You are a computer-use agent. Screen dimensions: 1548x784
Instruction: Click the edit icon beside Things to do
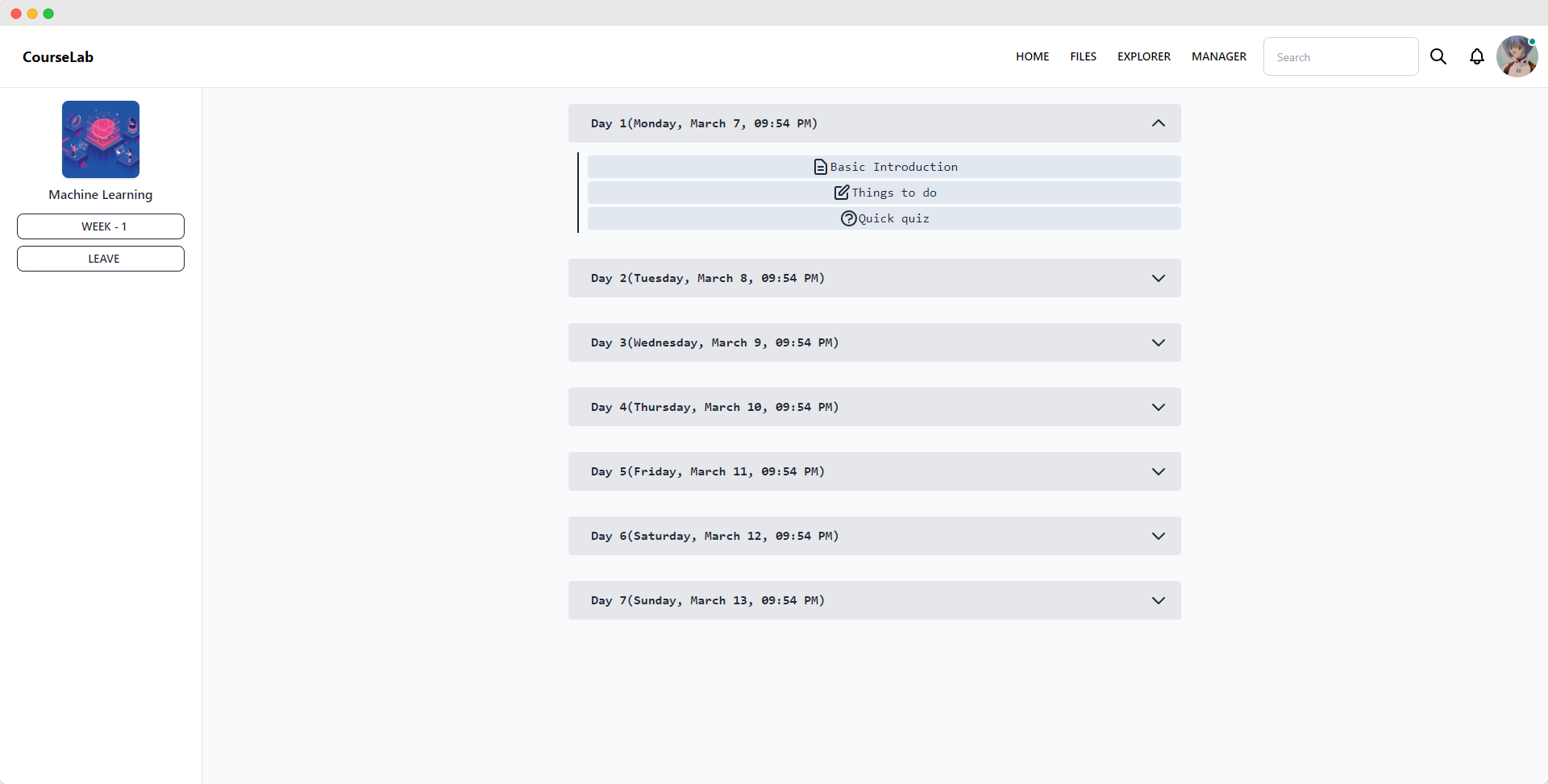click(x=841, y=193)
